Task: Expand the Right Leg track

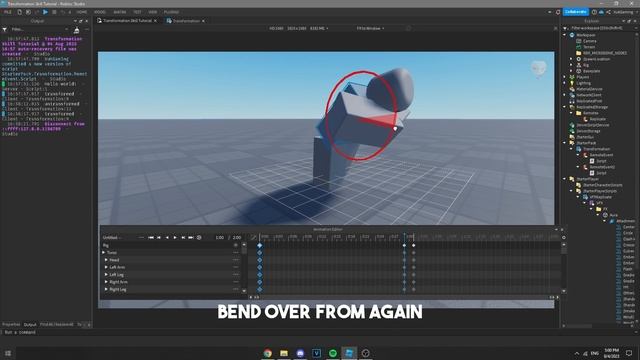Action: tap(106, 289)
